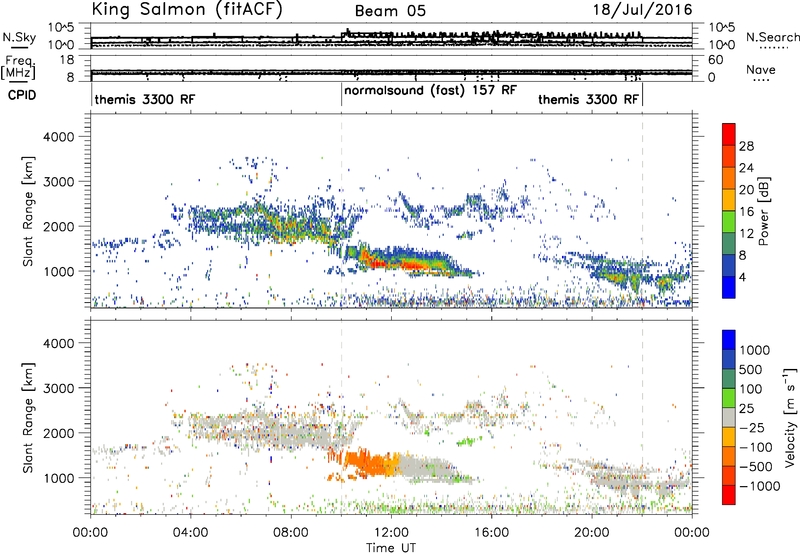
Task: Click 'normalsound (fast) 157 RF' text
Action: (430, 91)
